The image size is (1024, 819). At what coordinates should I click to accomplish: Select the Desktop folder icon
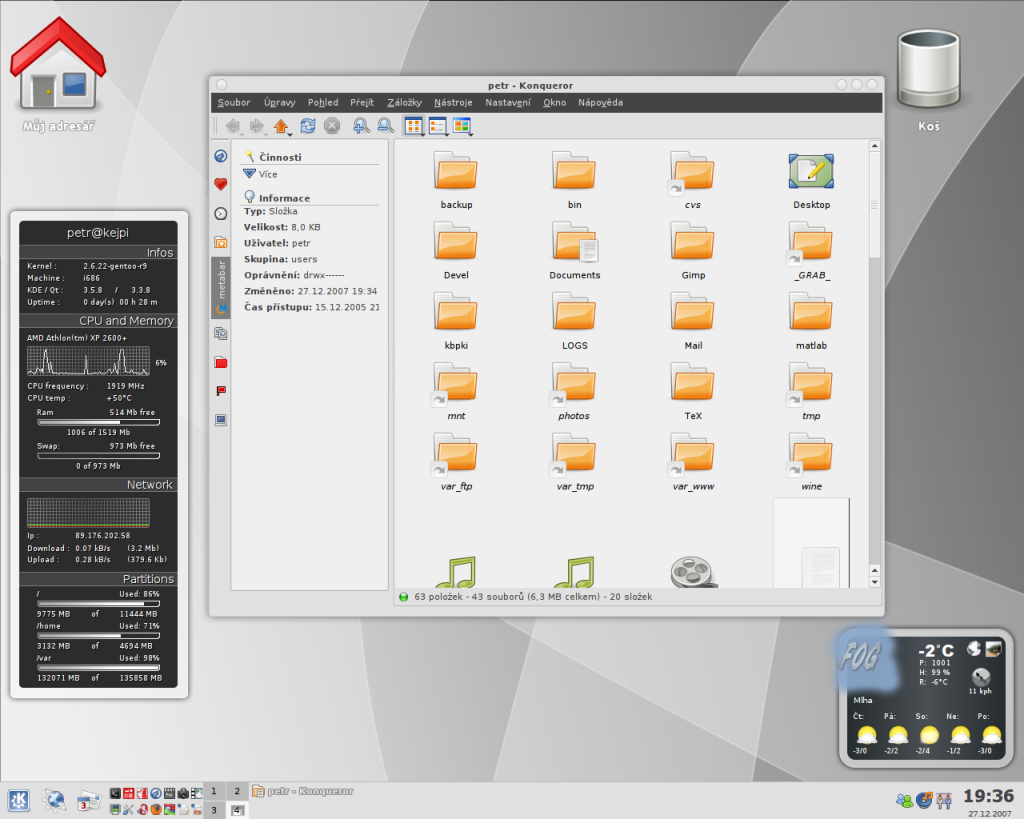811,171
